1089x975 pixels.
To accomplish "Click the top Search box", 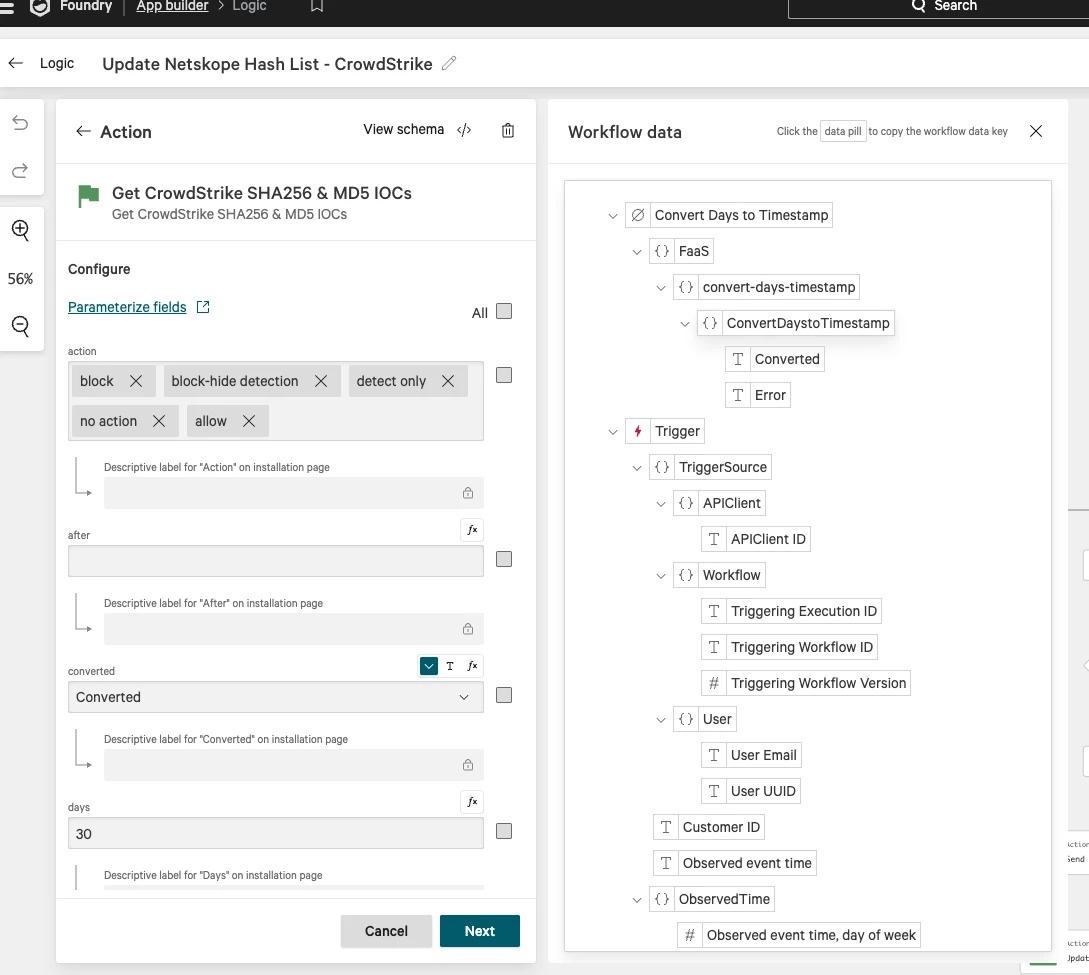I will 939,7.
